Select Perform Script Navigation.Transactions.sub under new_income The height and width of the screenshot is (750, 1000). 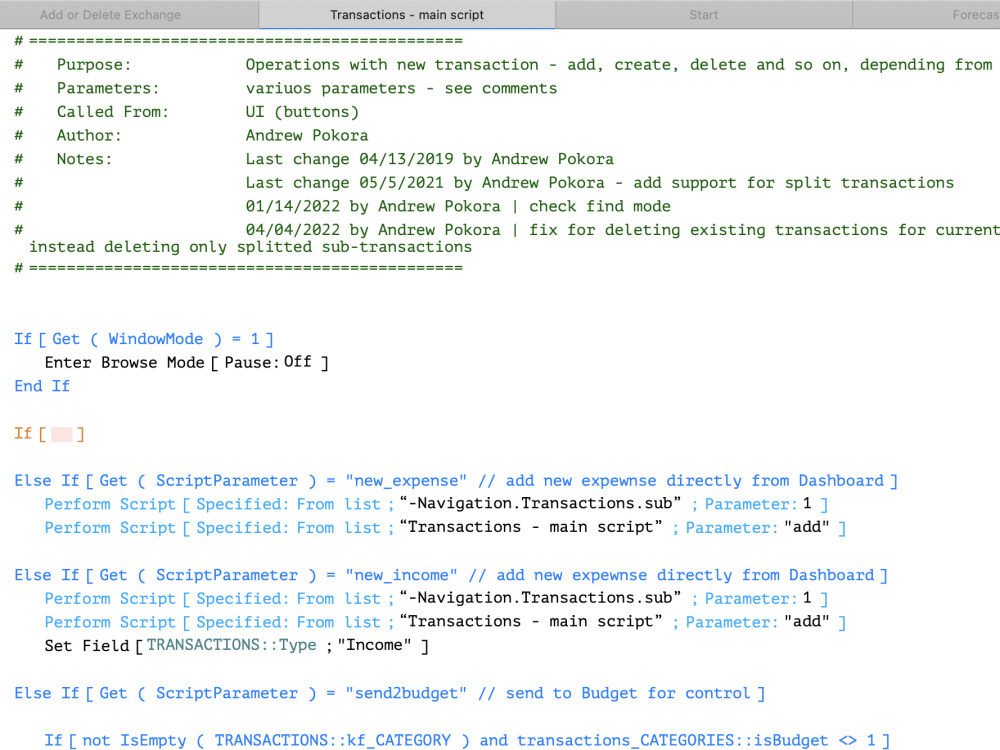436,599
